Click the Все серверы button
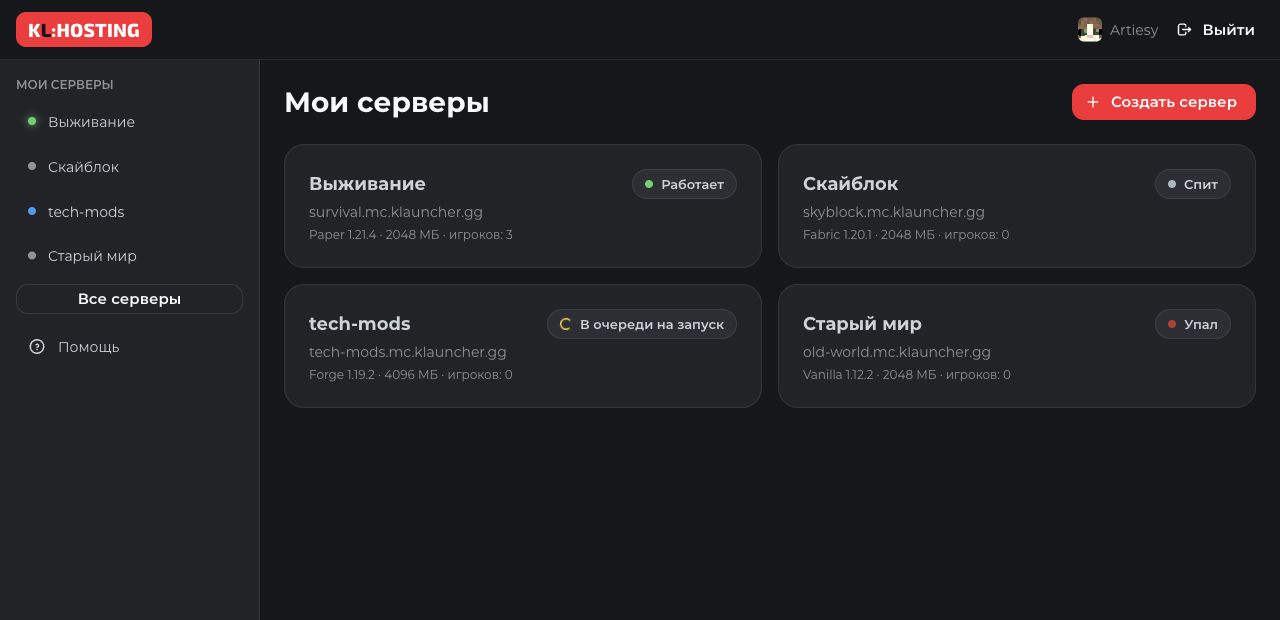The image size is (1280, 620). 130,299
